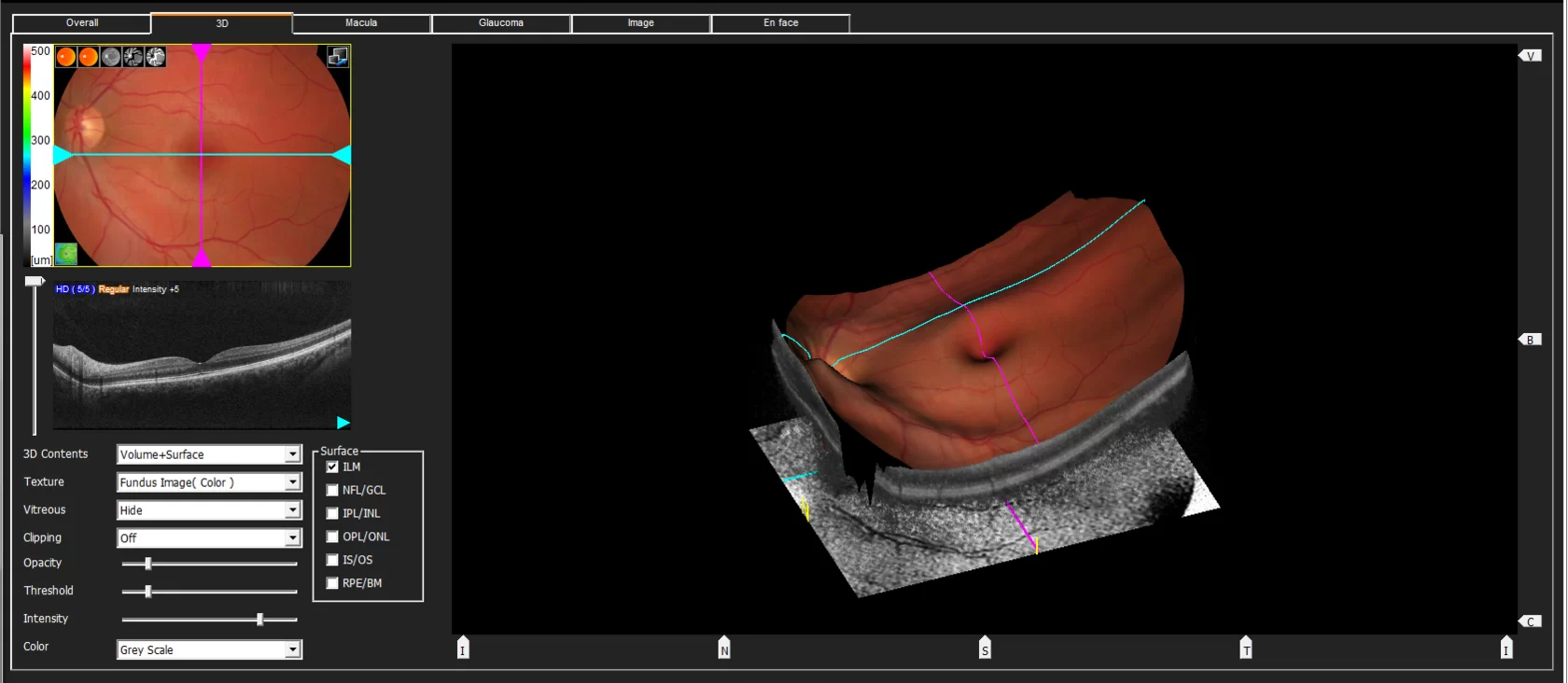Click the grayscale red-free fundus icon

pyautogui.click(x=111, y=57)
